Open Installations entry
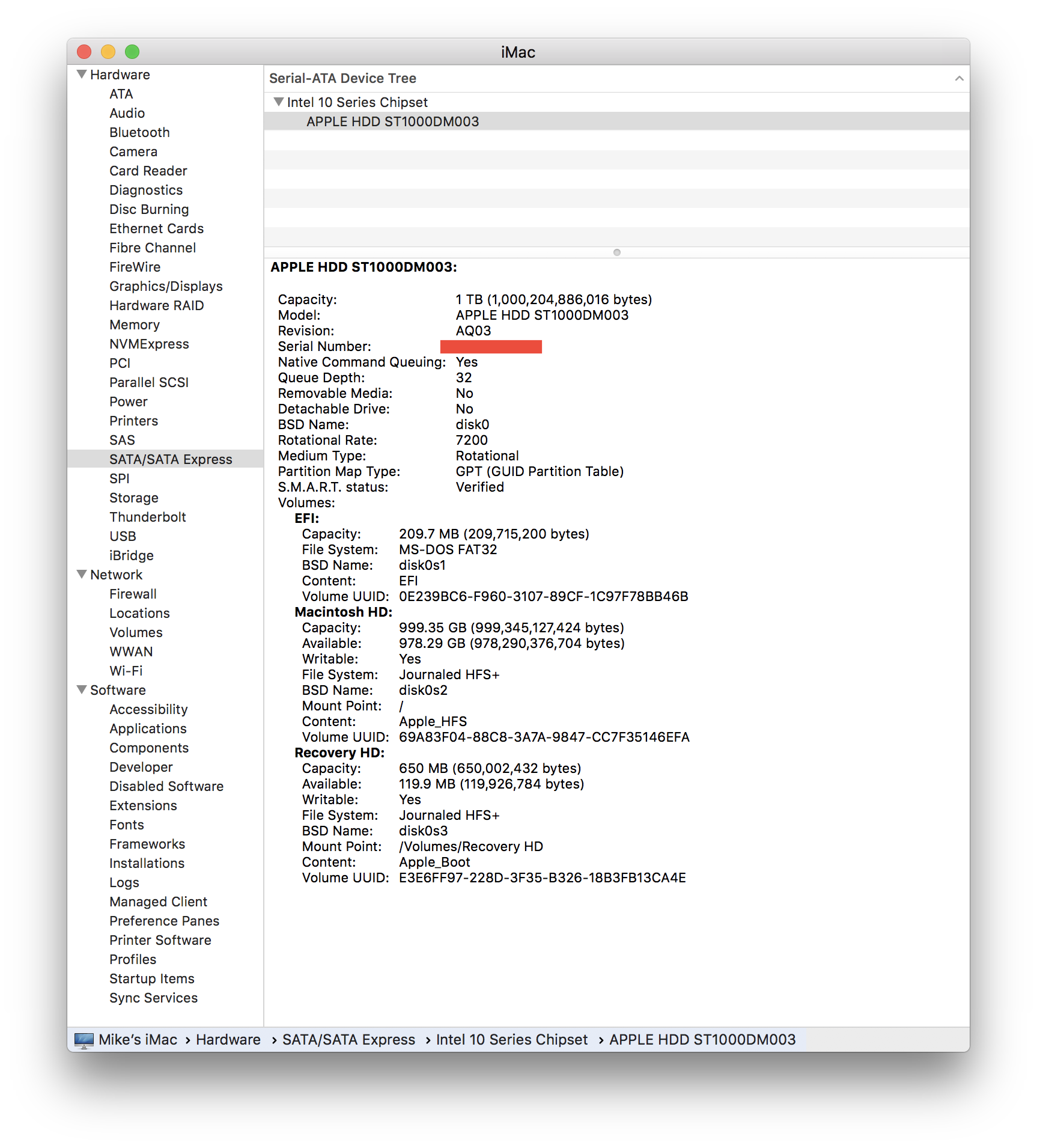 [147, 864]
